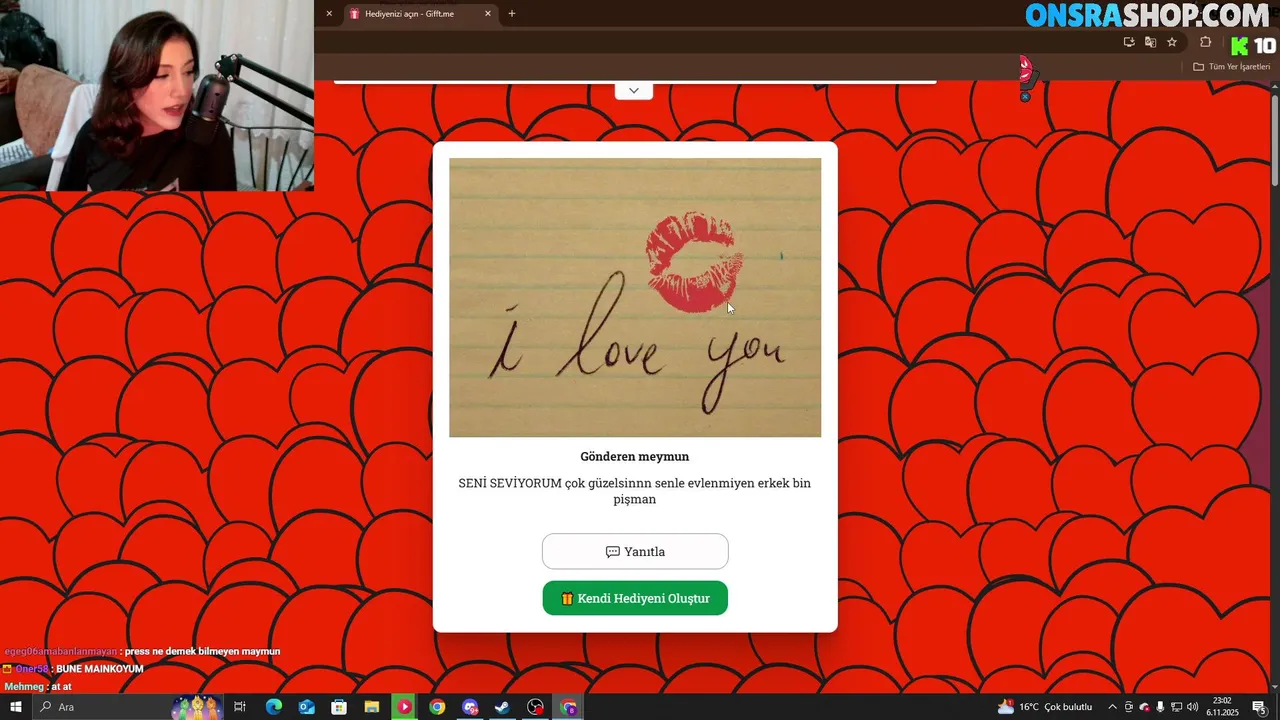Open the volume speaker tray icon
The image size is (1280, 720).
pos(1192,707)
